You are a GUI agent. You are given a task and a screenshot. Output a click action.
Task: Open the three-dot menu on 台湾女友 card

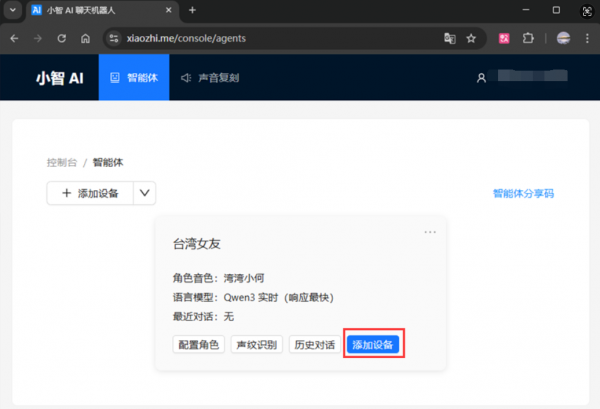(x=430, y=232)
